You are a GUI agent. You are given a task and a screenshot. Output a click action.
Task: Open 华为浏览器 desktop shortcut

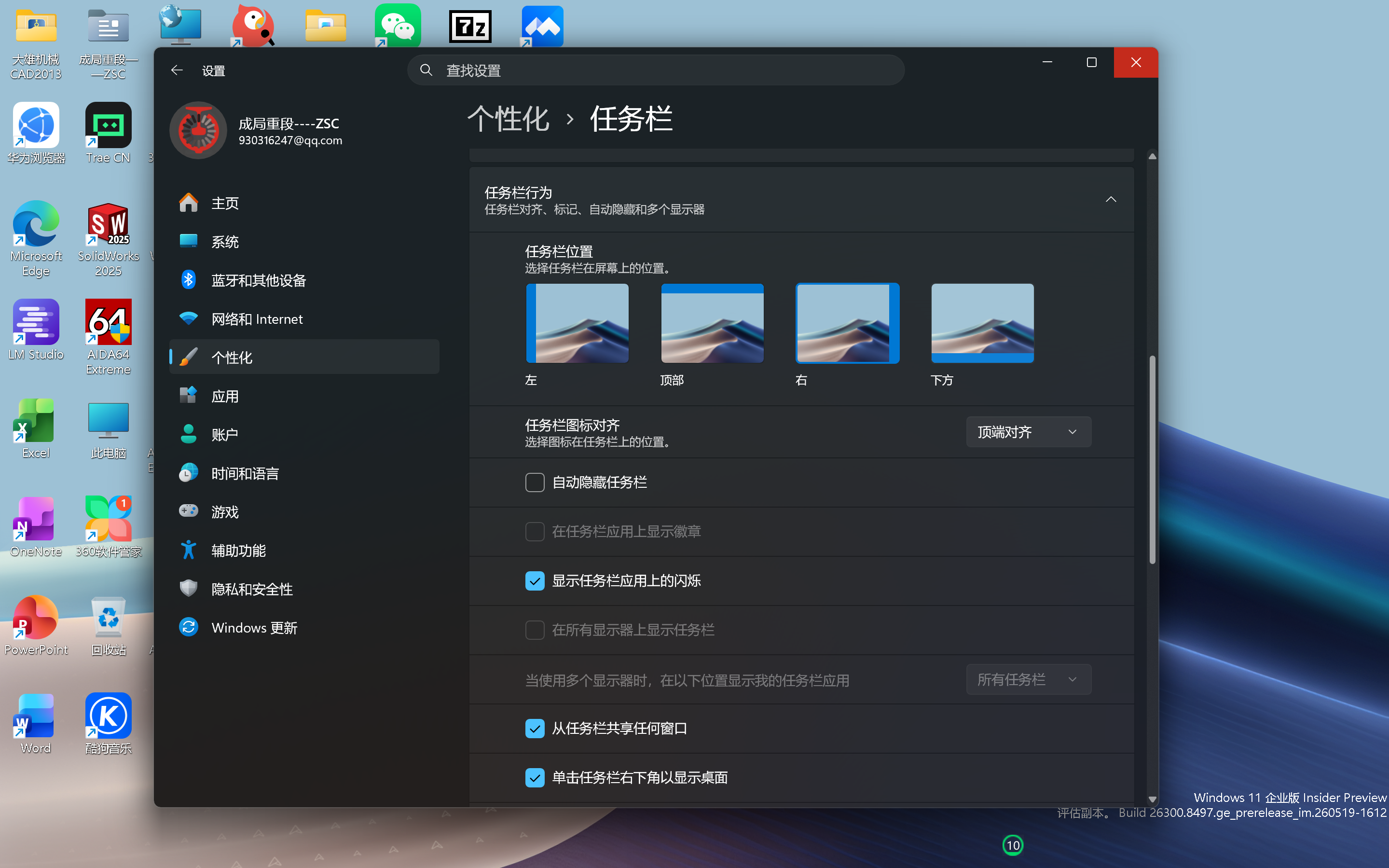36,133
